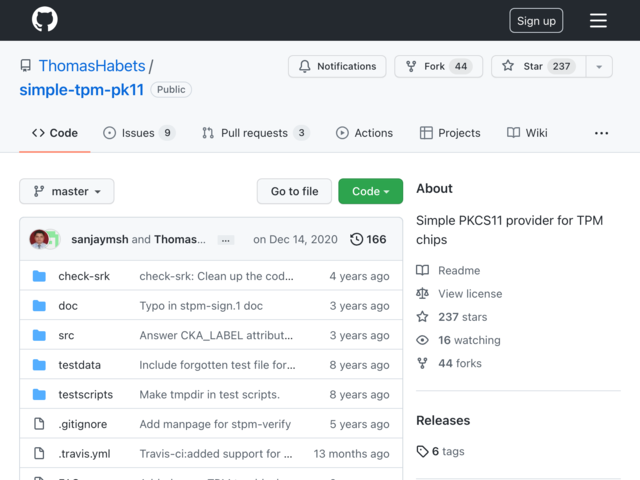The width and height of the screenshot is (640, 480).
Task: View commit dated Dec 14, 2020
Action: [x=295, y=239]
